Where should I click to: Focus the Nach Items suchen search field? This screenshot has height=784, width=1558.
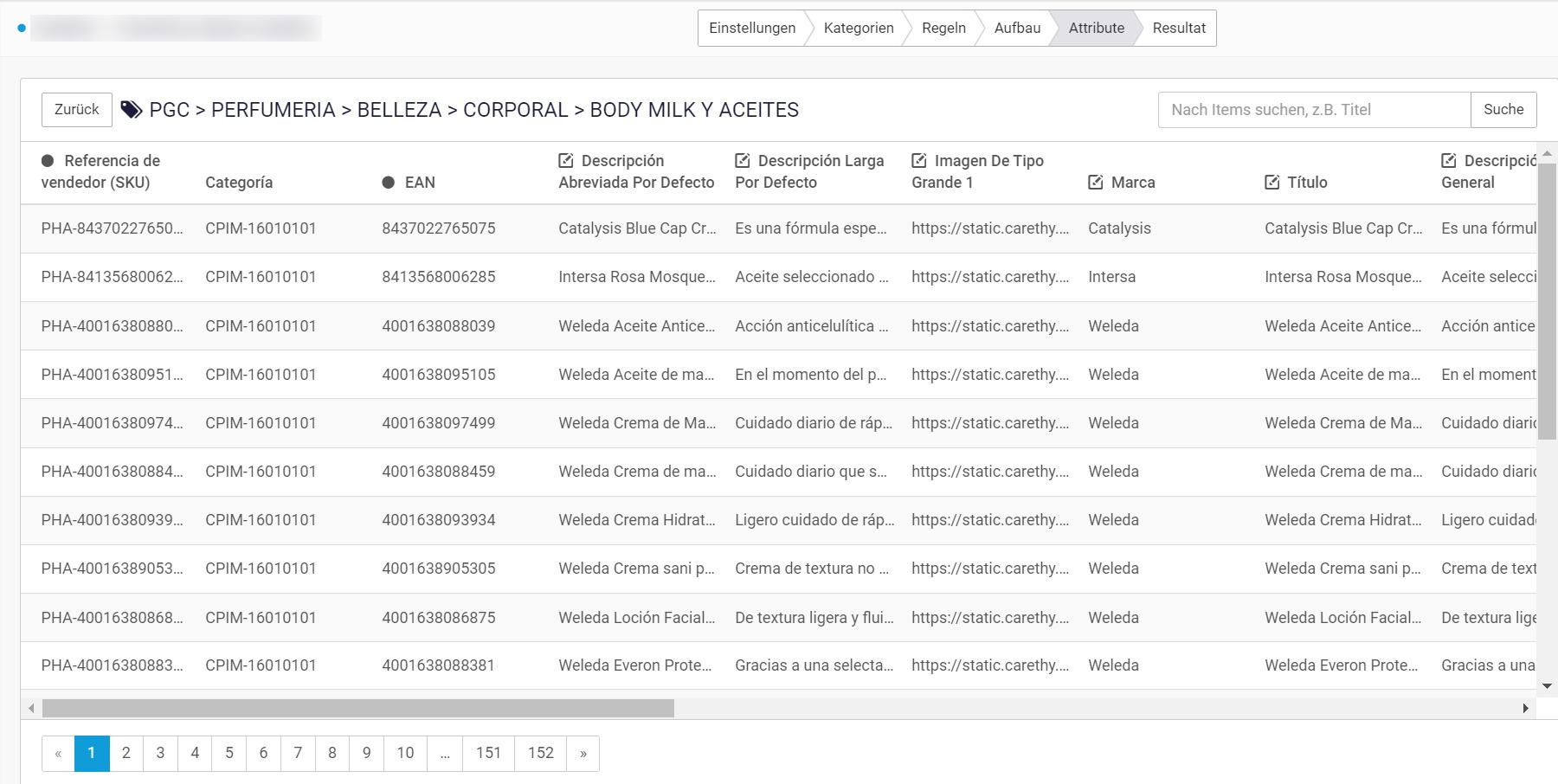pyautogui.click(x=1314, y=110)
